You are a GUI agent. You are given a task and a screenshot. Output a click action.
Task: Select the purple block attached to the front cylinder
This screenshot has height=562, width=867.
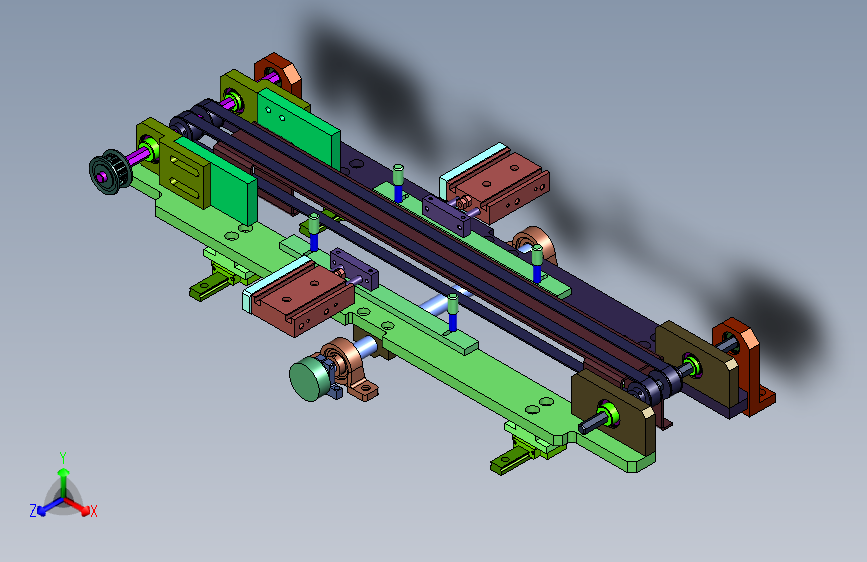click(354, 269)
